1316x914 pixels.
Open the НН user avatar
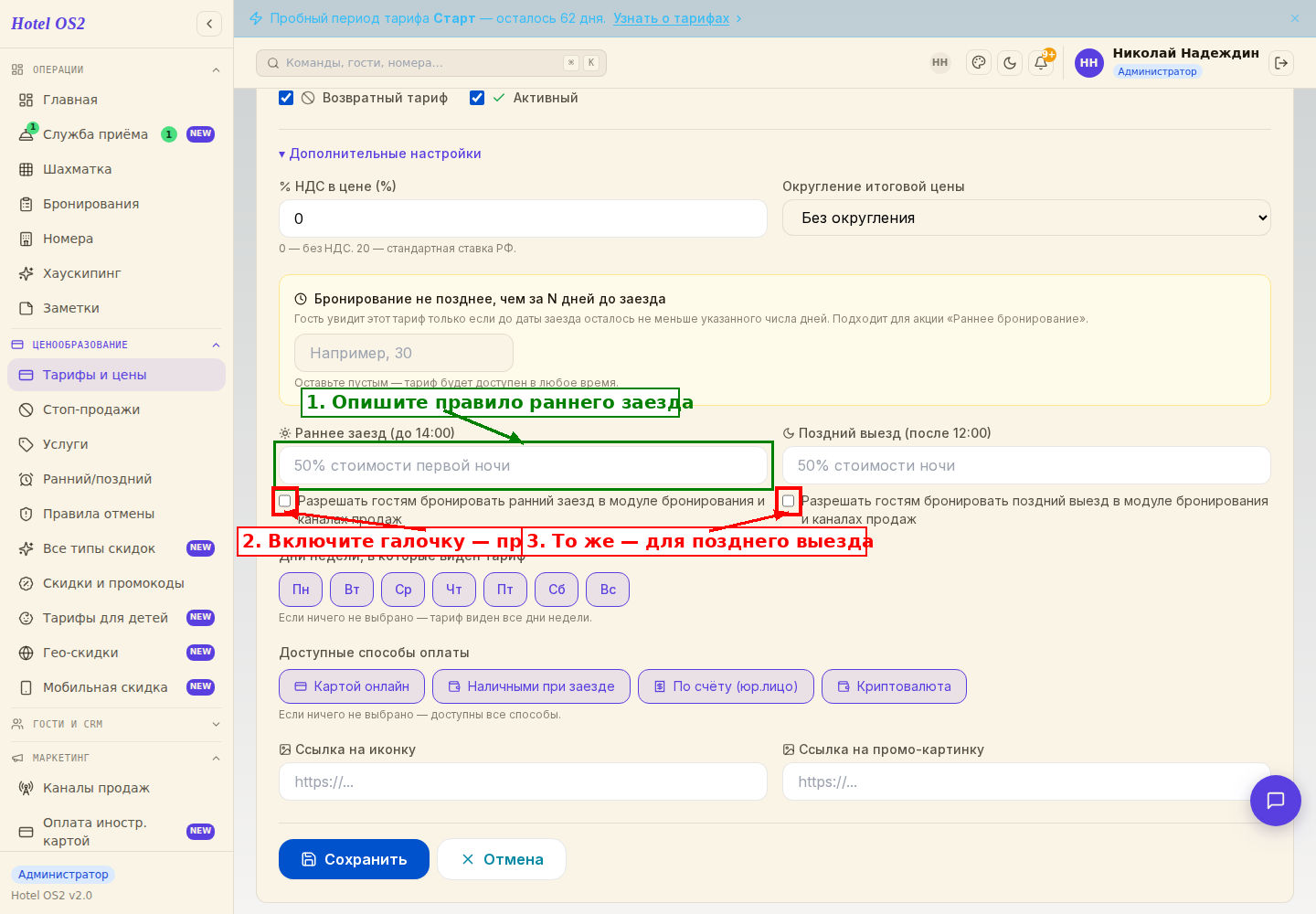1089,63
